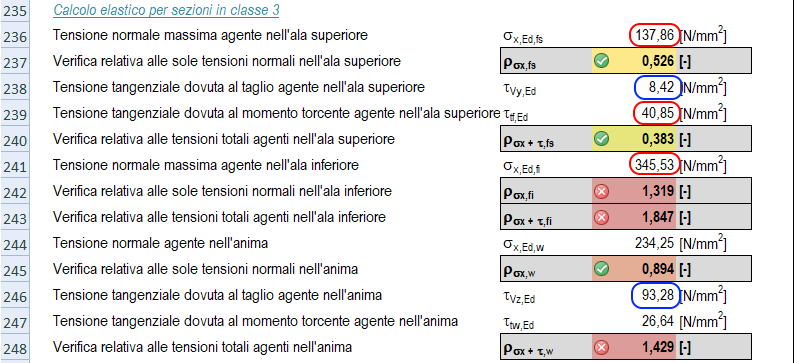Click green check icon next to 0,894
Screen dimensions: 799x363
602,269
